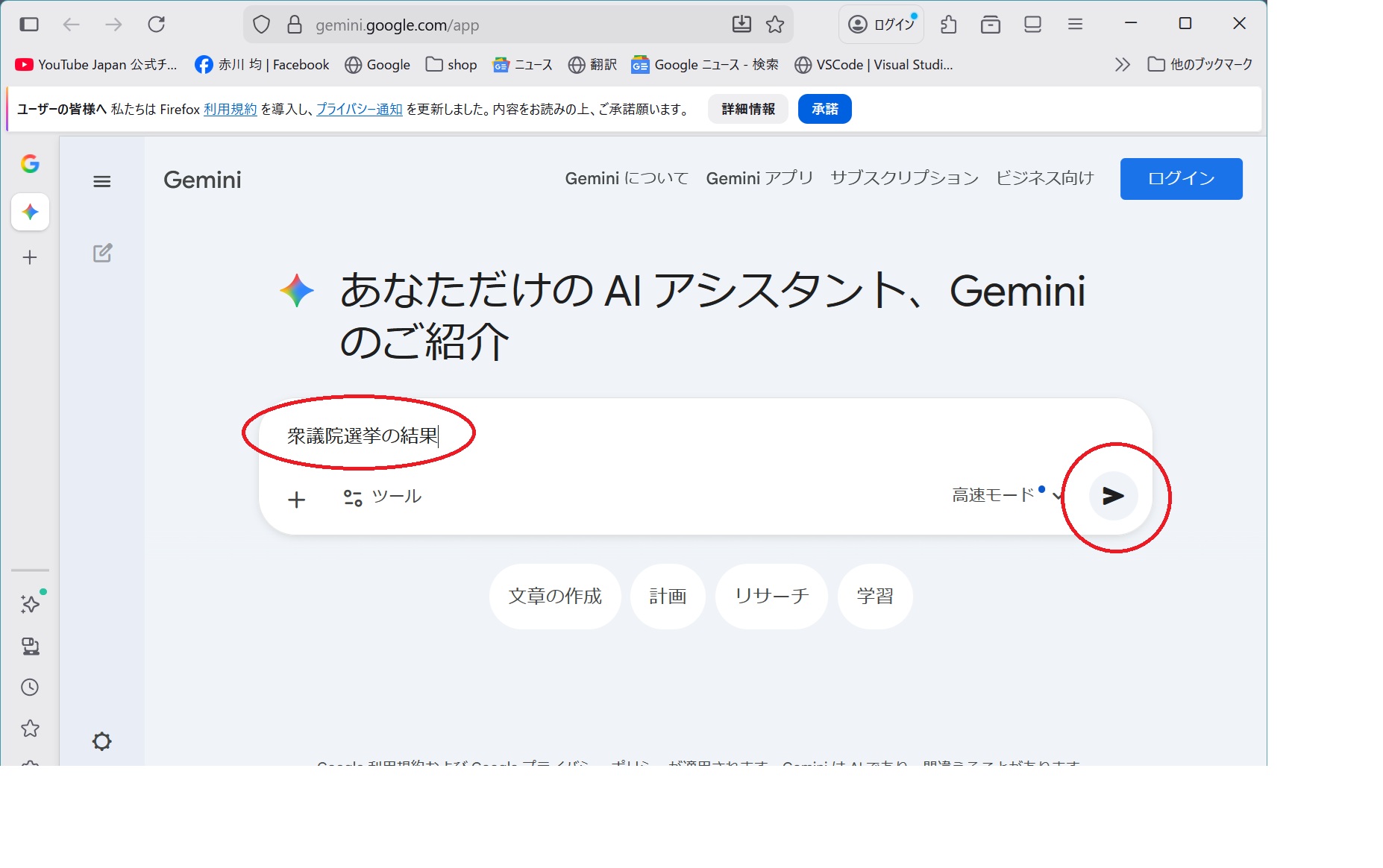
Task: Open the ツール tools menu
Action: [x=383, y=497]
